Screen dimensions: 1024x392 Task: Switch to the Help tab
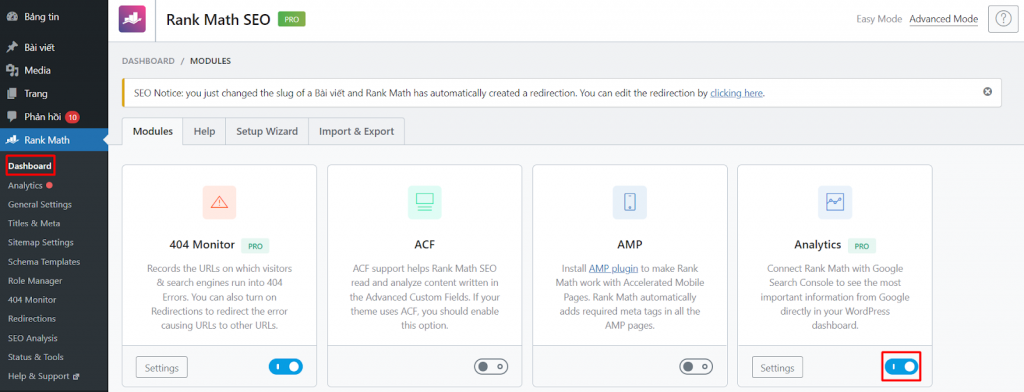204,131
